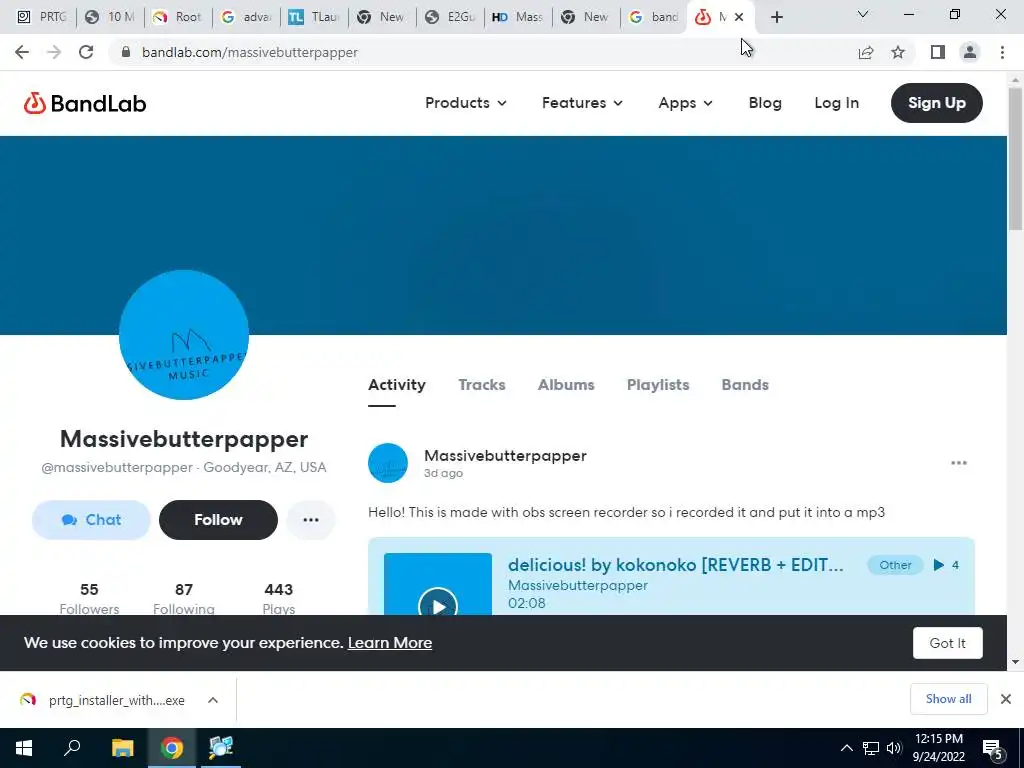The height and width of the screenshot is (768, 1024).
Task: Click the page vertical scrollbar
Action: click(1015, 159)
